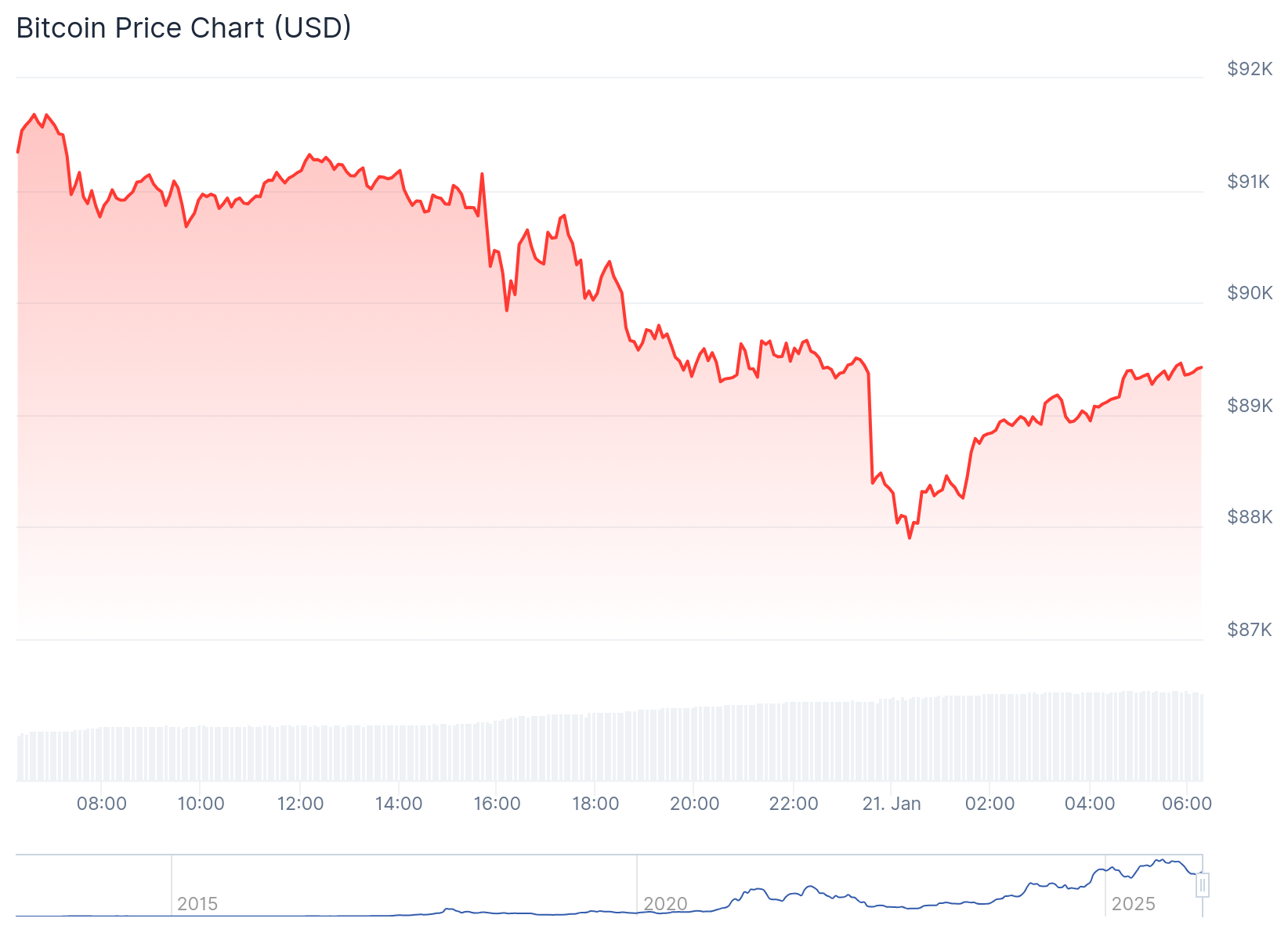This screenshot has height=940, width=1288.
Task: Click the $87K y-axis label
Action: click(x=1250, y=630)
